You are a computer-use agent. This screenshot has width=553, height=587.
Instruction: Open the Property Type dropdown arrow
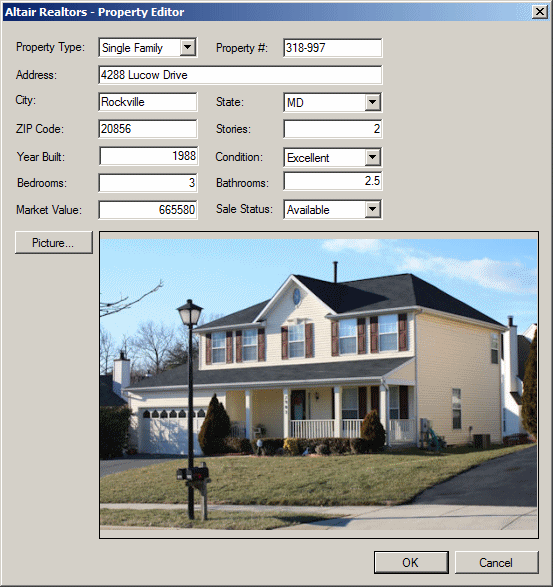click(x=187, y=48)
